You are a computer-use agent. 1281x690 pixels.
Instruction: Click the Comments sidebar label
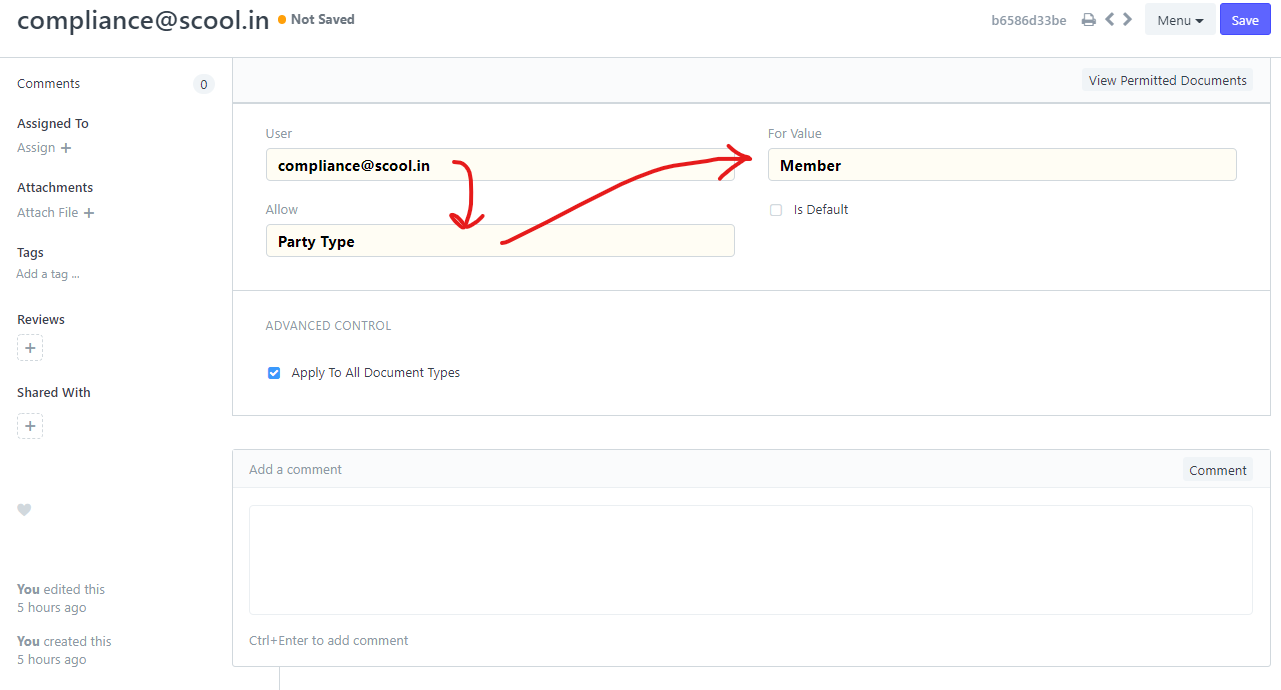48,84
